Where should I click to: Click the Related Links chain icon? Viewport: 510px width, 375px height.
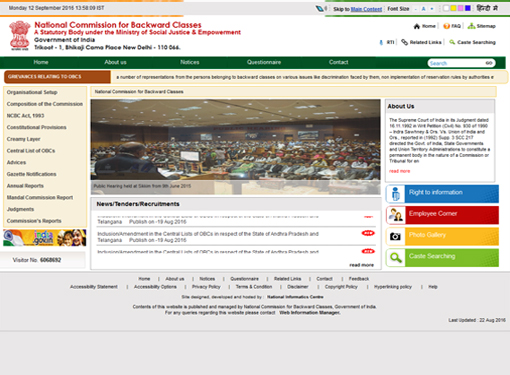404,42
